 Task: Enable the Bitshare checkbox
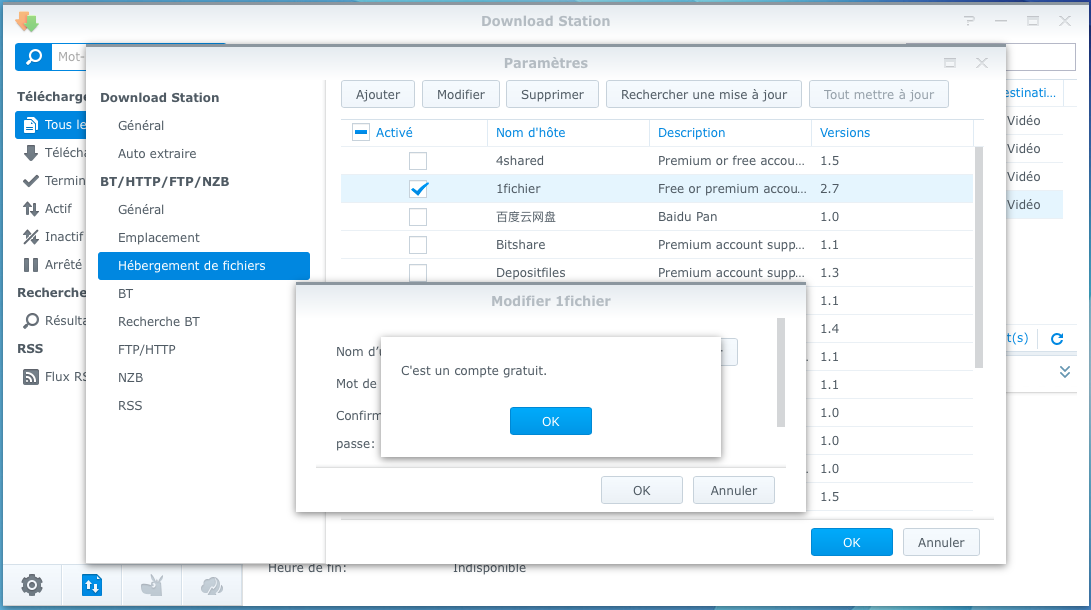pyautogui.click(x=417, y=245)
